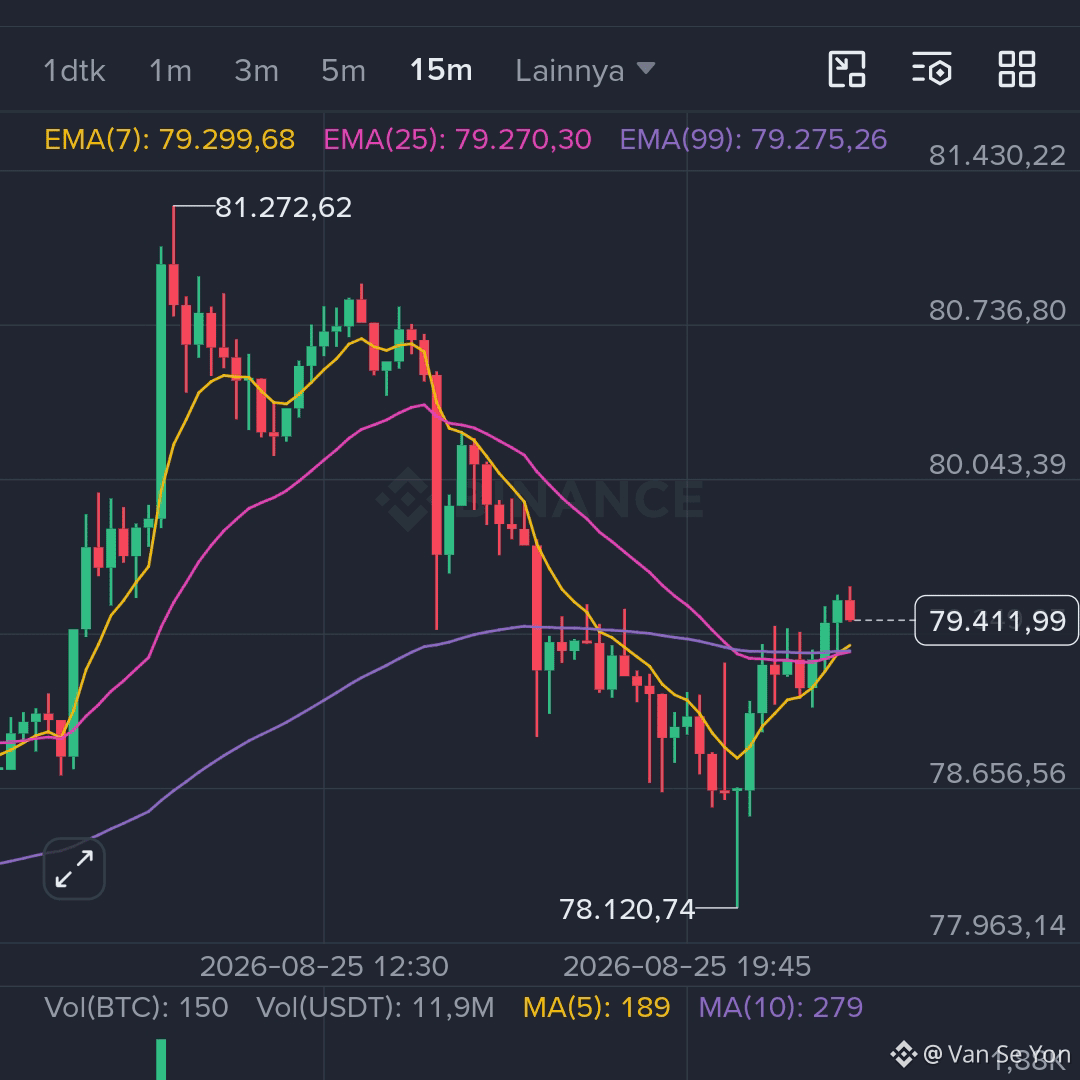Click the Binance logo beside Van Se Yon
The width and height of the screenshot is (1080, 1080).
pyautogui.click(x=903, y=1054)
